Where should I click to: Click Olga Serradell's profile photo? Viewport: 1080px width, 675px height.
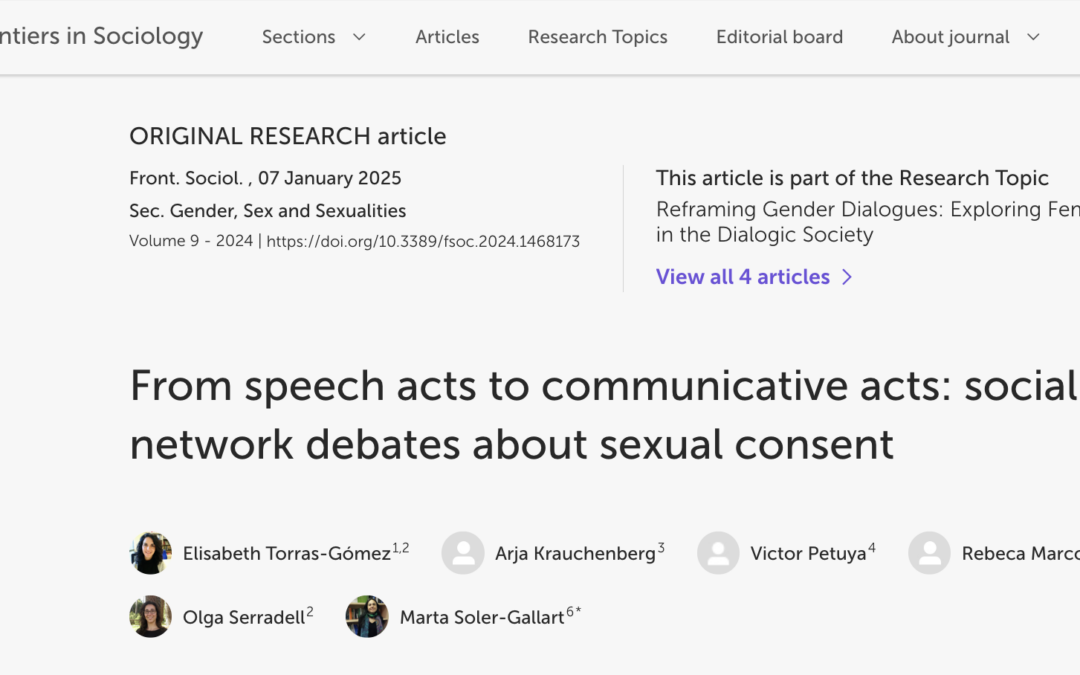(x=150, y=616)
